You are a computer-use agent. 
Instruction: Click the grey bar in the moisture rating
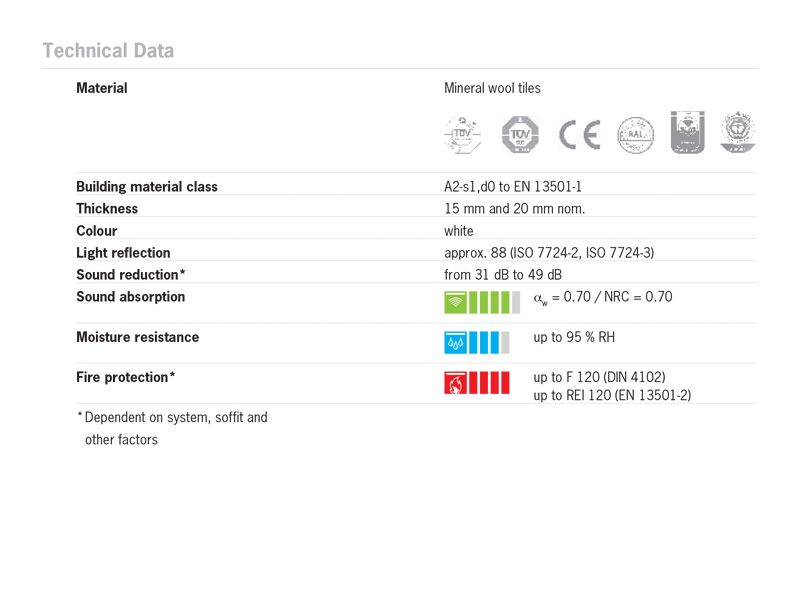click(x=505, y=342)
